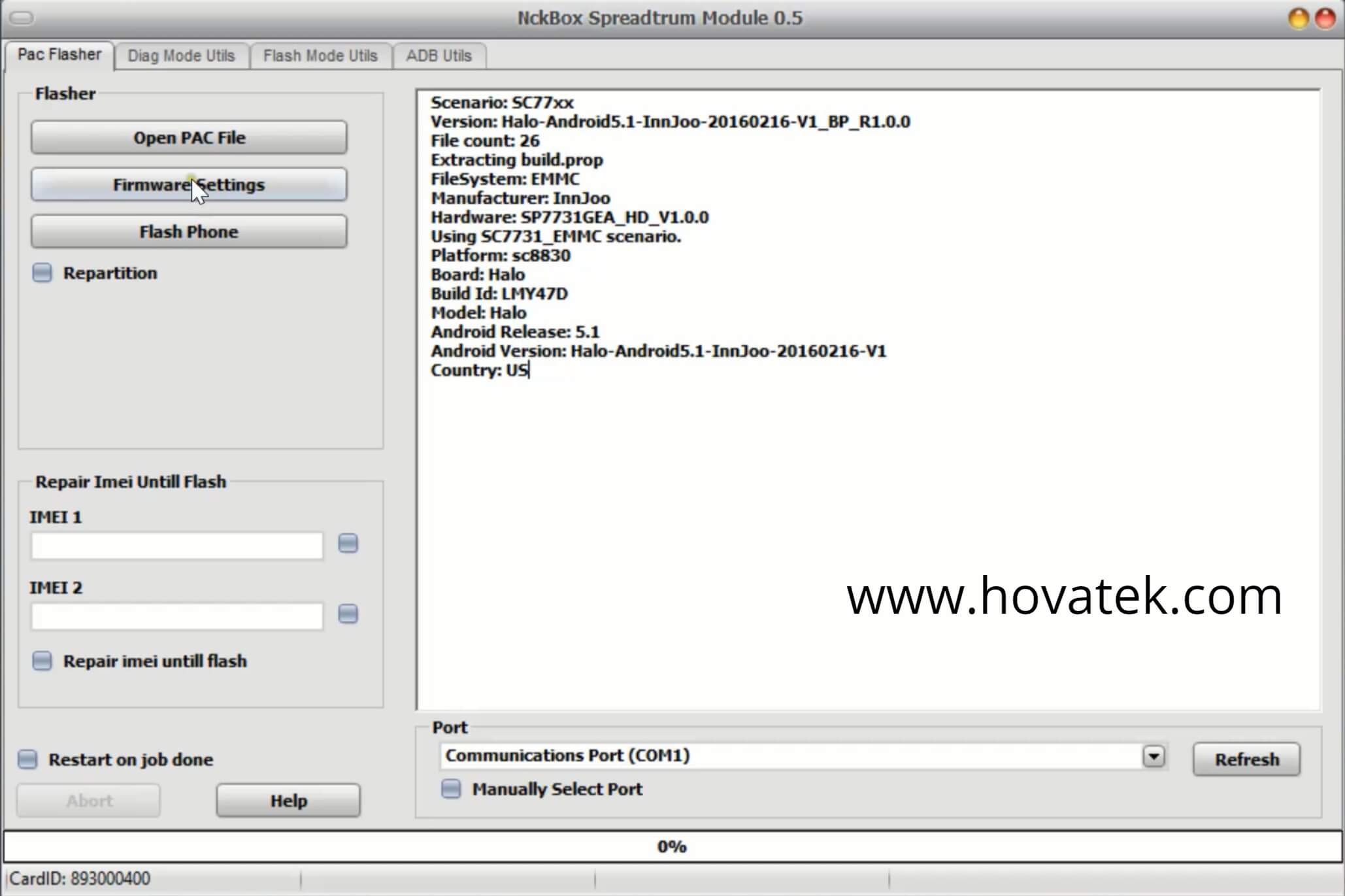This screenshot has height=896, width=1345.
Task: Click the 'Build Id: LMY47D' log line
Action: pos(499,294)
